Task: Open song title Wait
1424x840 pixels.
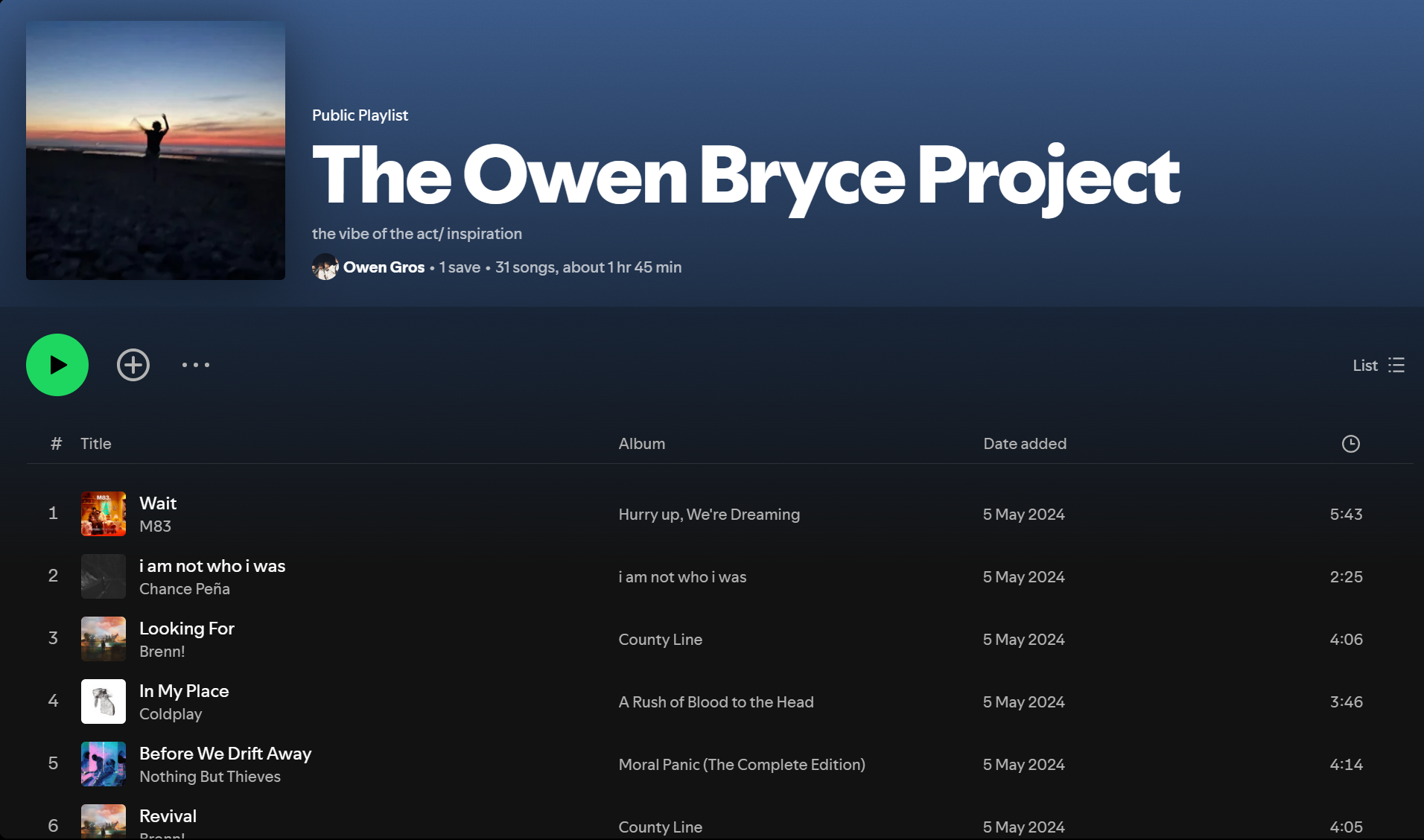Action: point(158,503)
